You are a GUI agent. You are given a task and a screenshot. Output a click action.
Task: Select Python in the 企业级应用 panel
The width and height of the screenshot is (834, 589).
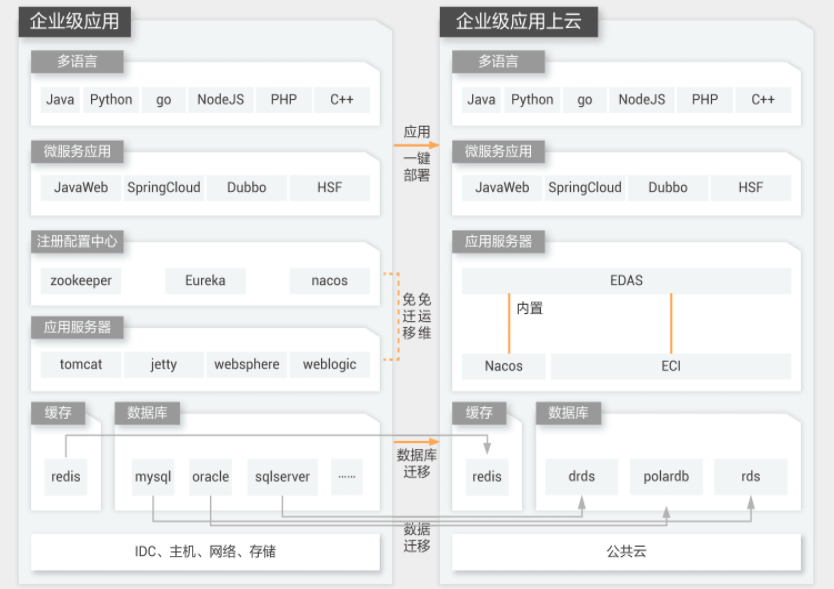point(111,99)
